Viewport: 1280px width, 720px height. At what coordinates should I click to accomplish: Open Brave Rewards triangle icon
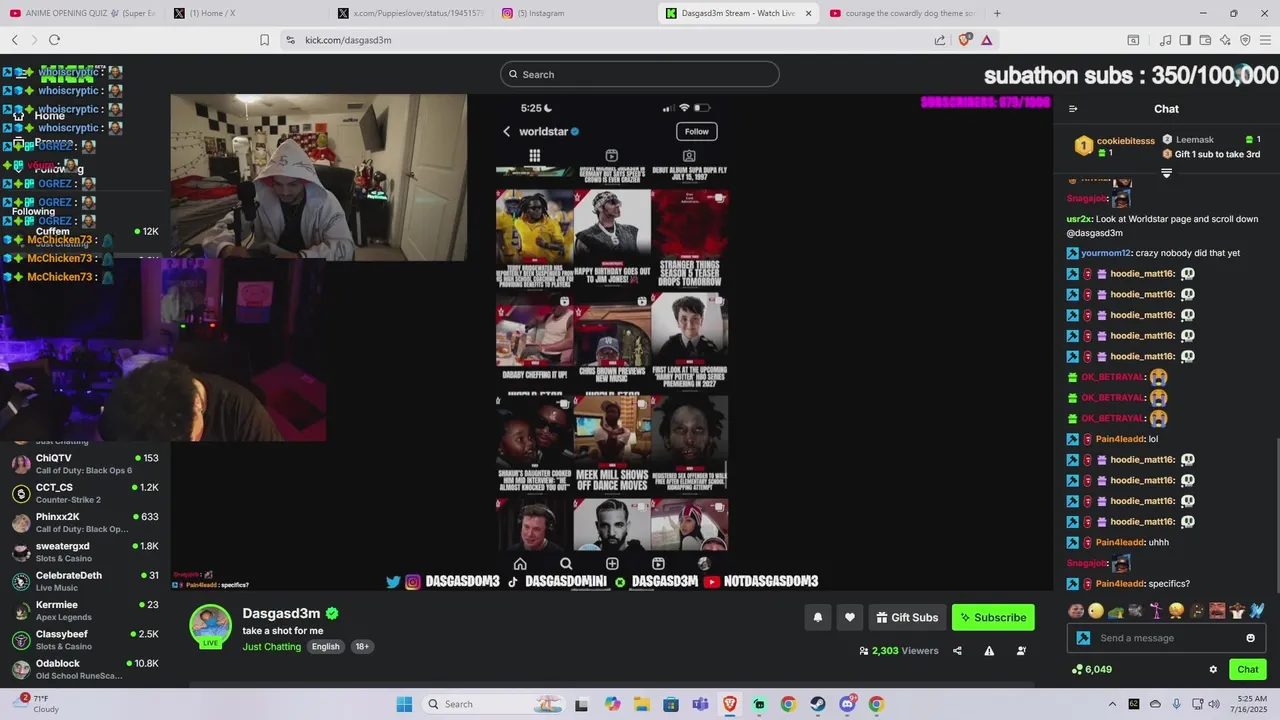click(x=987, y=40)
